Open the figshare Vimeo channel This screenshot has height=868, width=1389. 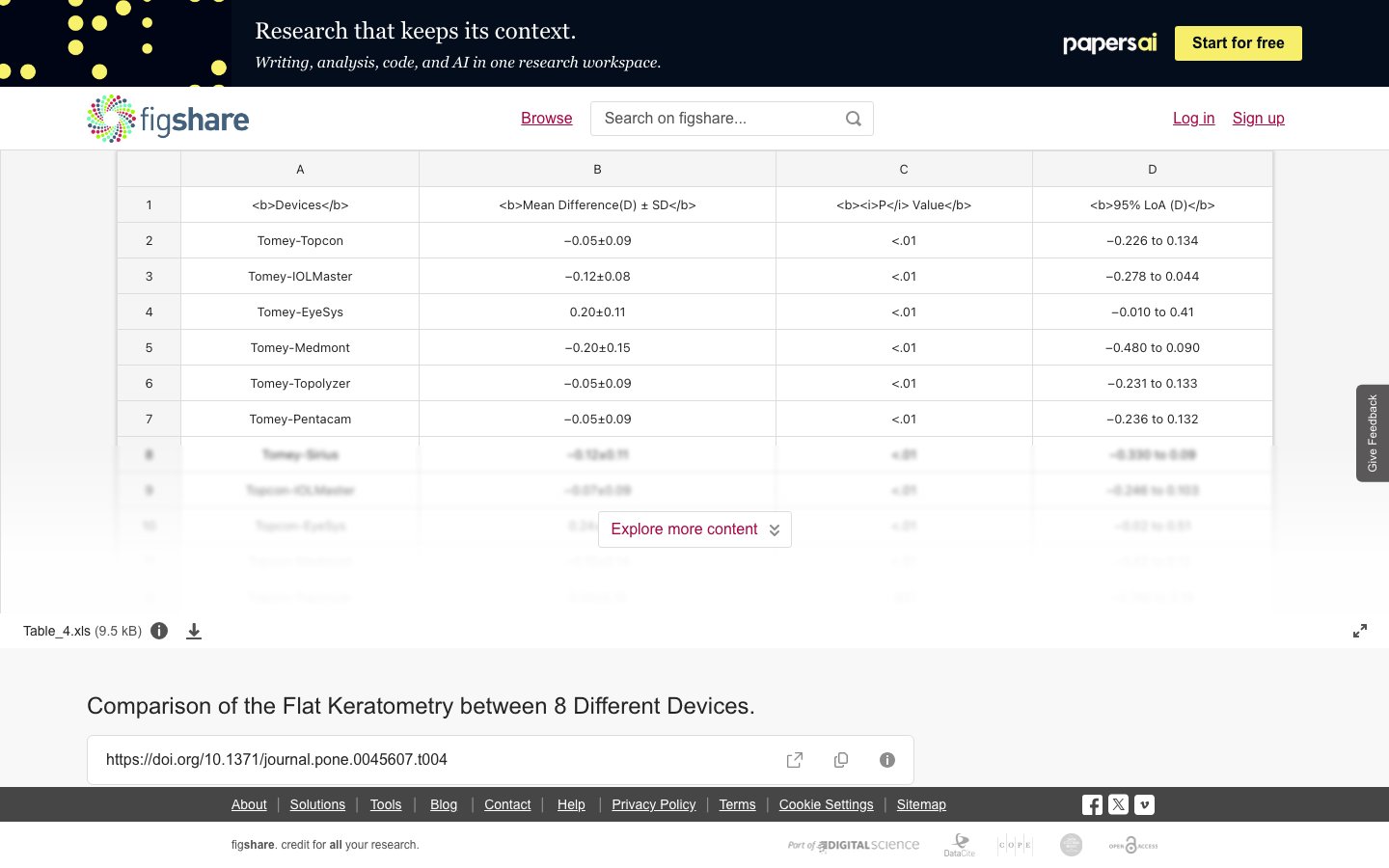coord(1144,804)
